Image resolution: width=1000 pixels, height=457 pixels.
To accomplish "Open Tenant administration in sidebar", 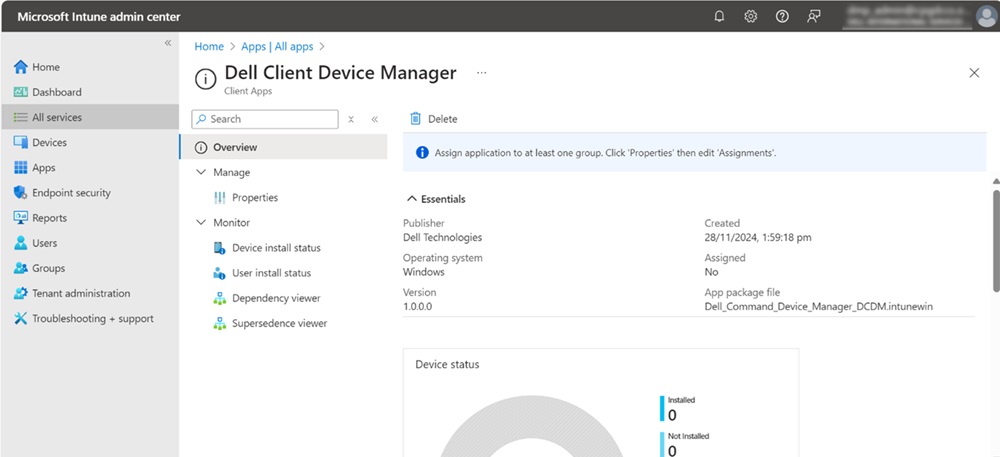I will click(x=81, y=294).
